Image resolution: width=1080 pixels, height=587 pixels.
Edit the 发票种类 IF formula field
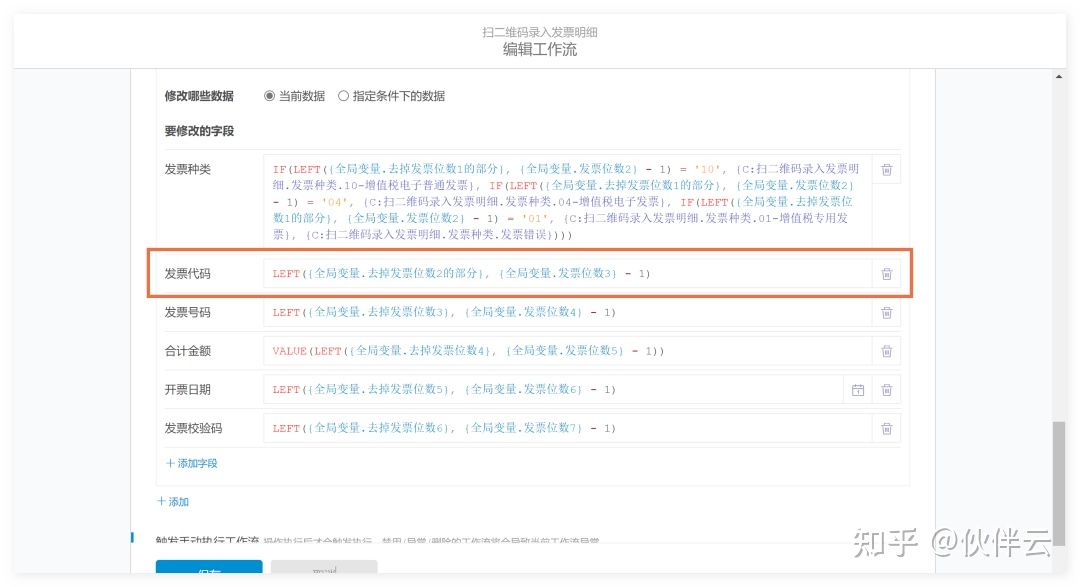point(566,201)
